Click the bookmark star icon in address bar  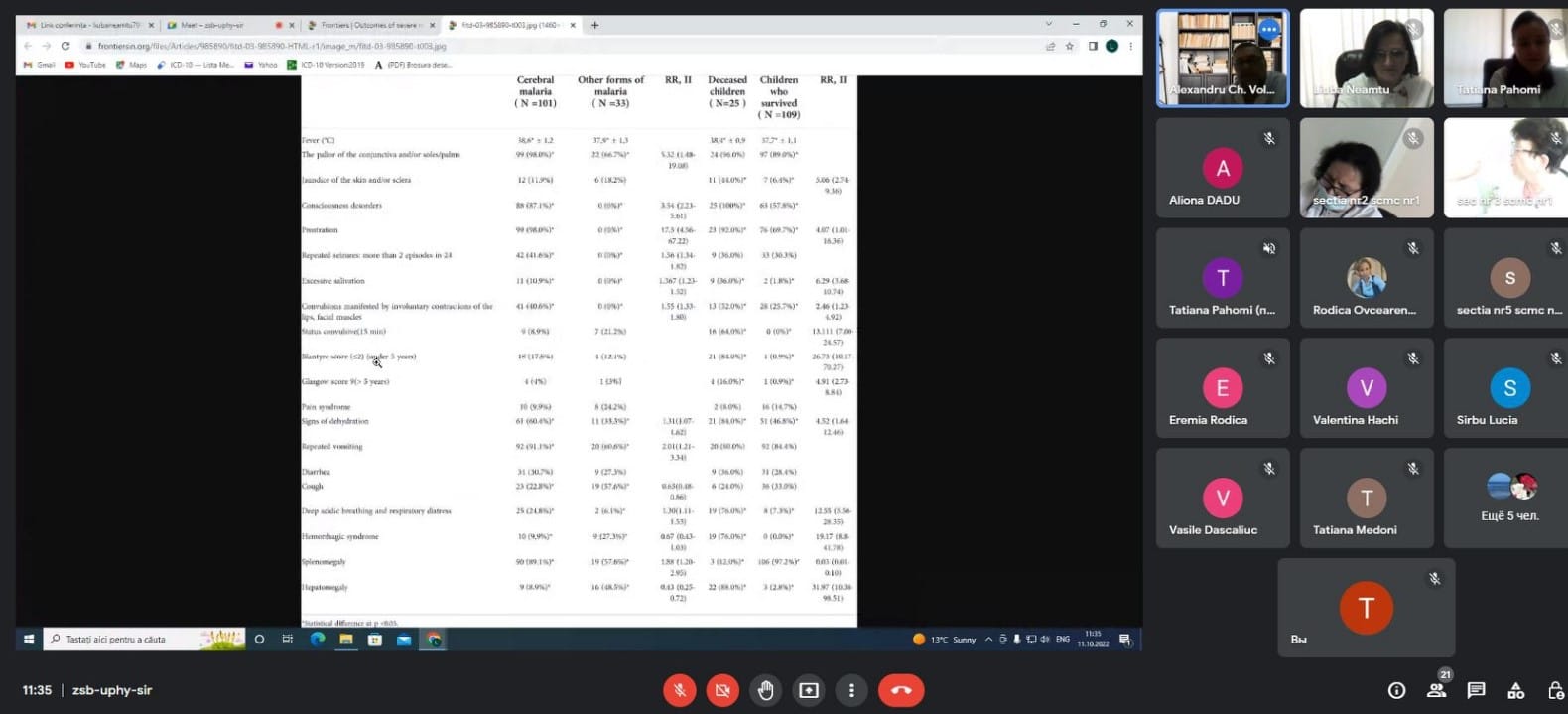tap(1070, 46)
